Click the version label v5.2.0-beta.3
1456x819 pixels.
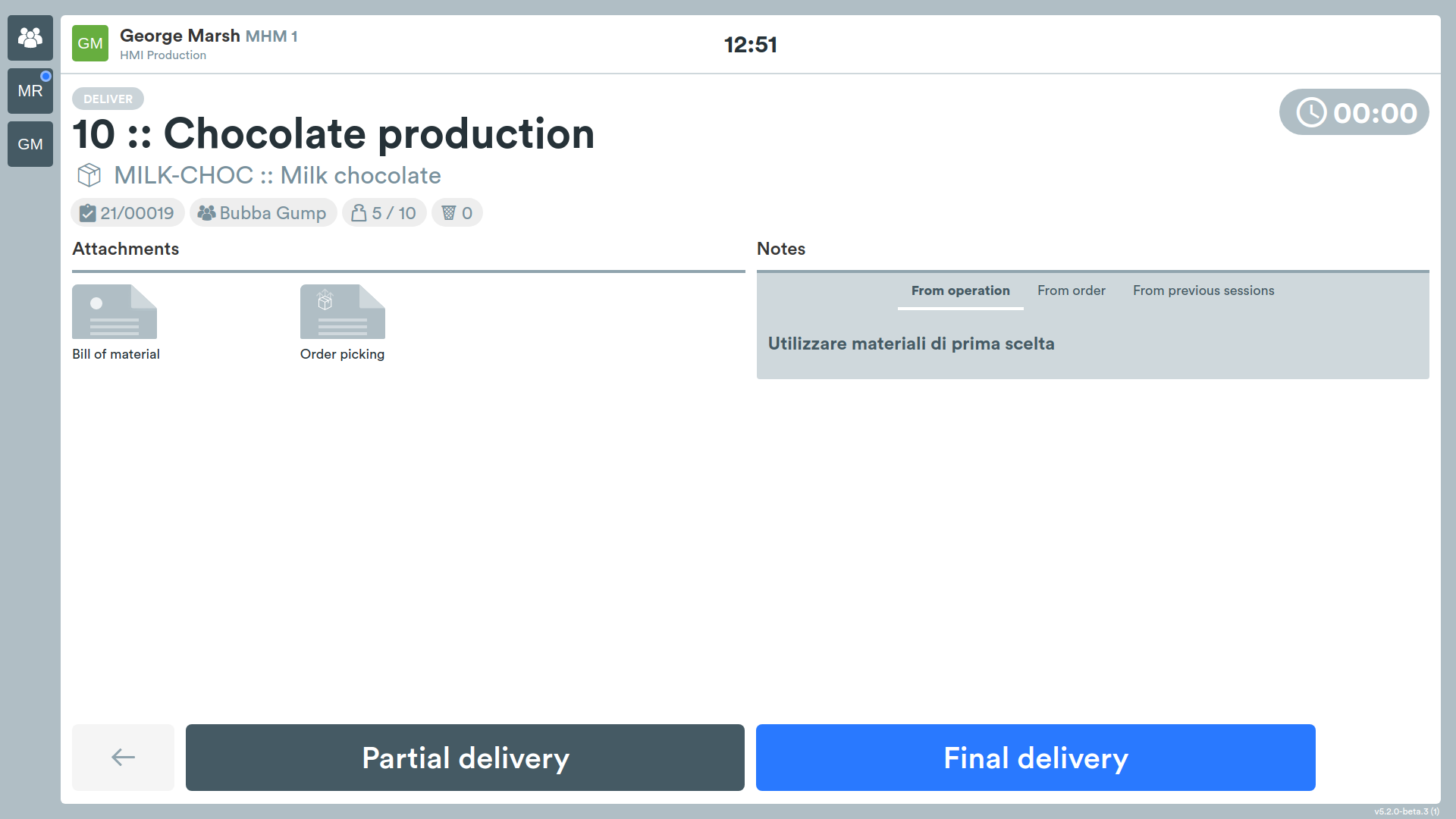point(1407,811)
